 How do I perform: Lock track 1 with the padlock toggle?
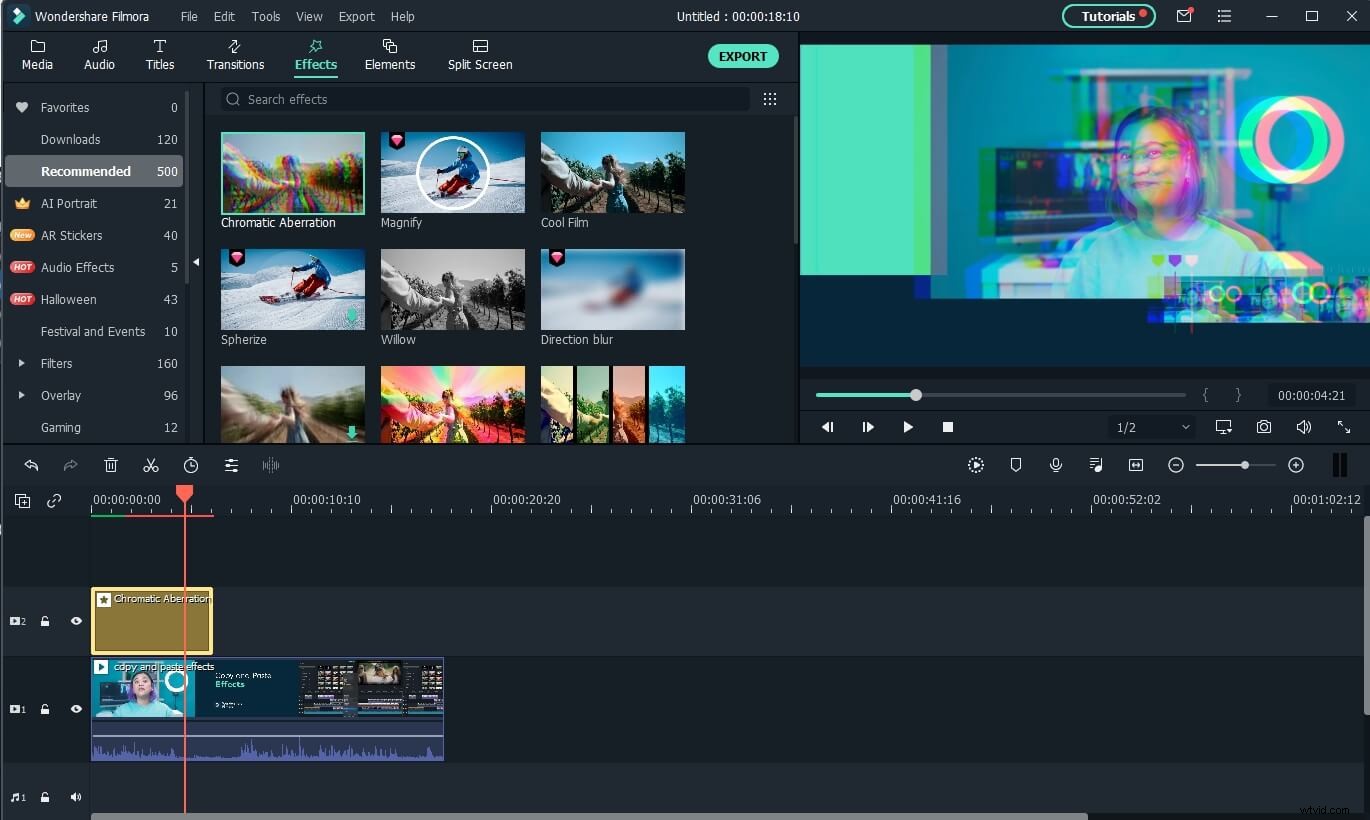[x=45, y=709]
